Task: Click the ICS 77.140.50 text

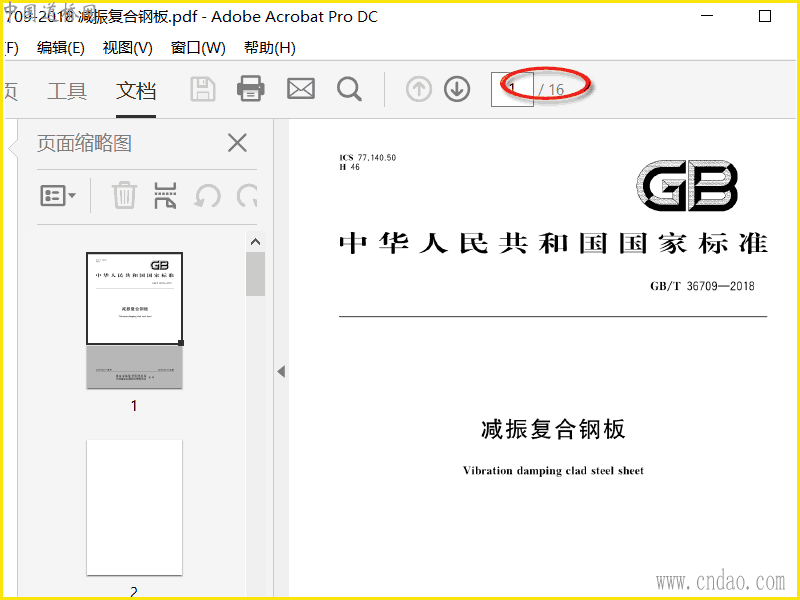Action: 367,158
